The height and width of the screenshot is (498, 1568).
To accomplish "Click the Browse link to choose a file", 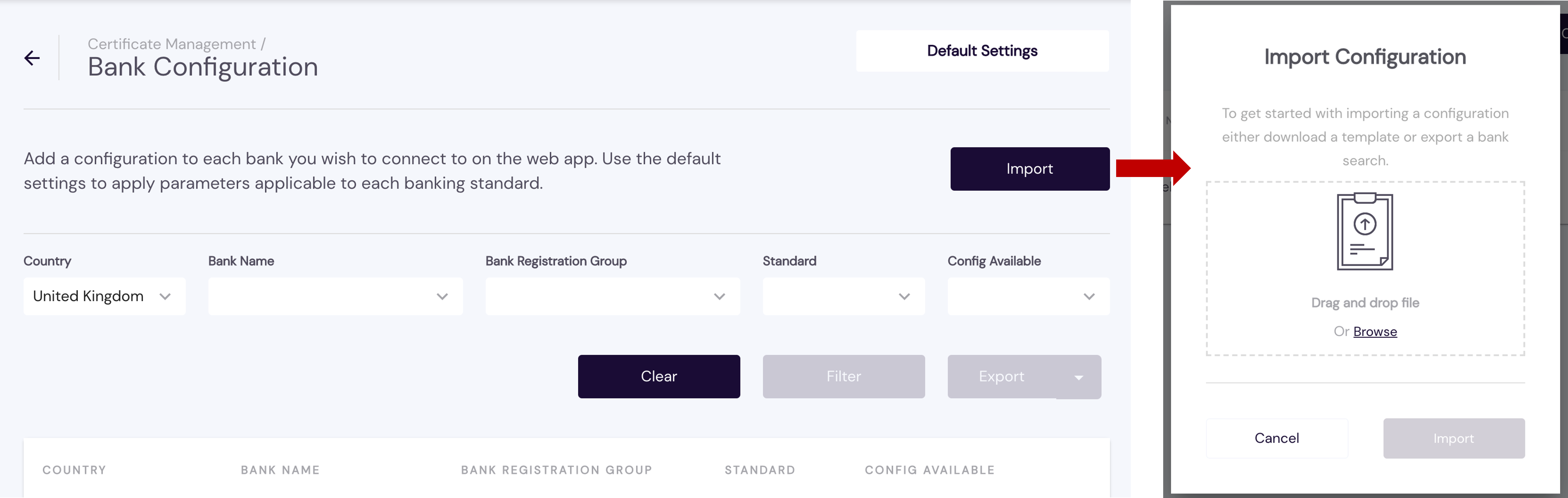I will click(1375, 332).
